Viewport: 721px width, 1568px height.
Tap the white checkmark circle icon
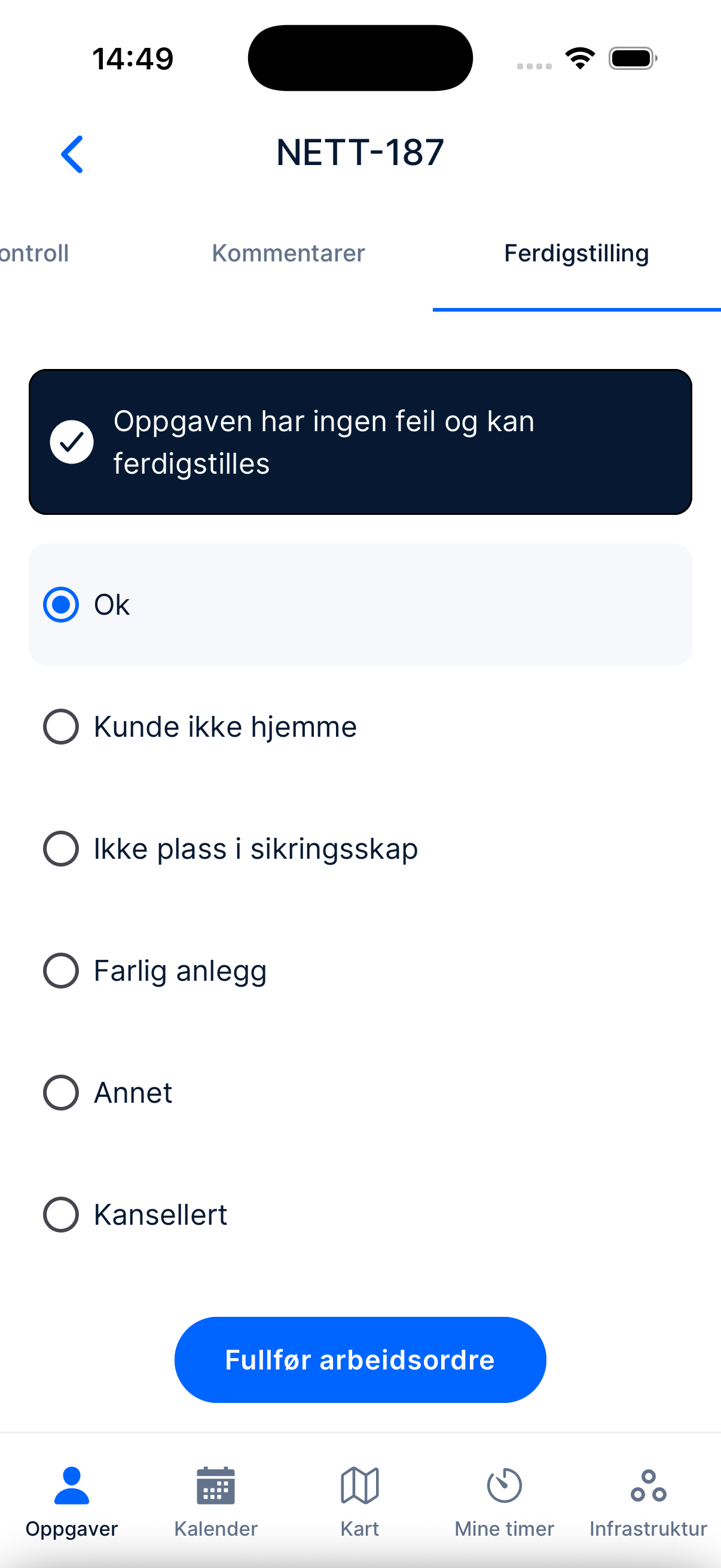point(72,442)
